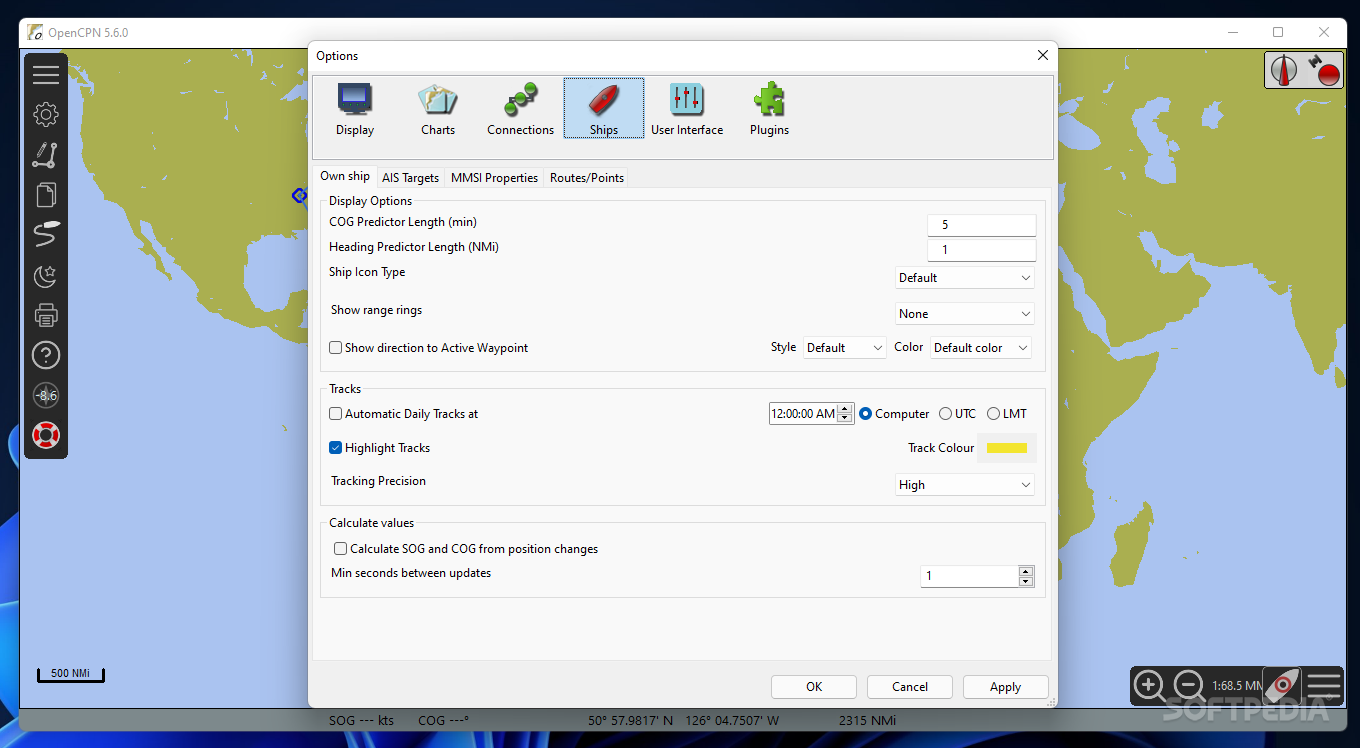Viewport: 1360px width, 748px height.
Task: Open the waypoint direction Style dropdown
Action: point(845,348)
